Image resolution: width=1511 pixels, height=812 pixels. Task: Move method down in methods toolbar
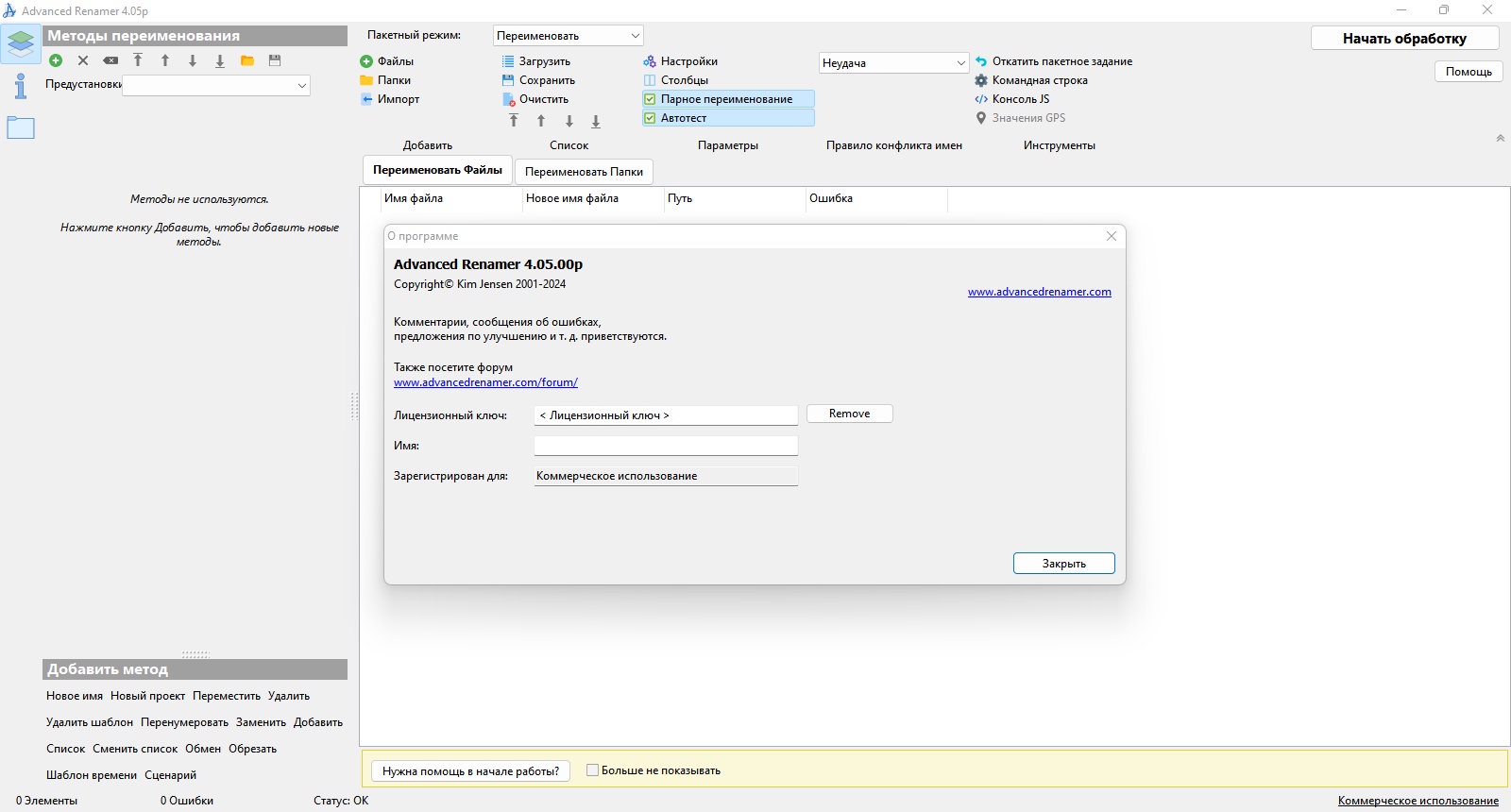point(193,60)
